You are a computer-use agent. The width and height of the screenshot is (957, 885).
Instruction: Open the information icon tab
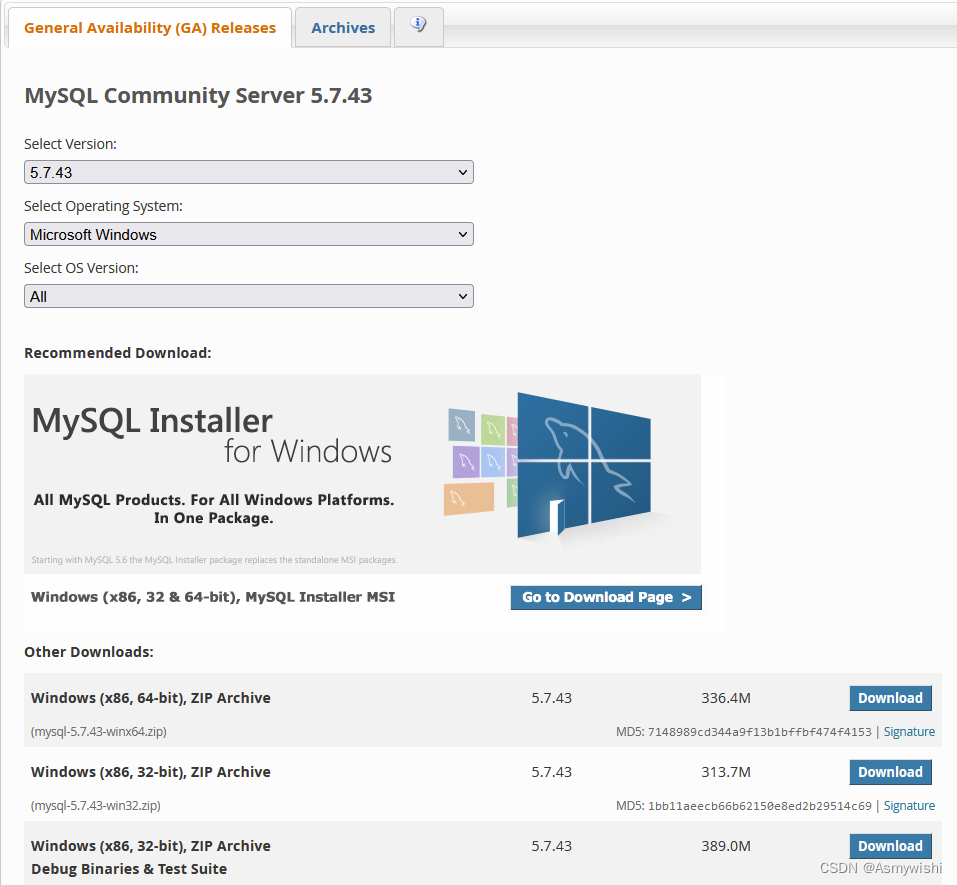click(x=419, y=27)
